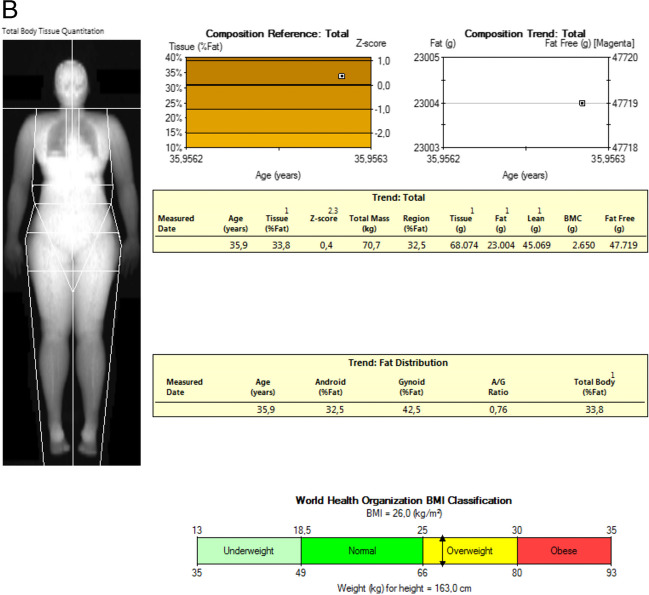
Task: Click the Lean (g) value 45.069
Action: tap(536, 245)
